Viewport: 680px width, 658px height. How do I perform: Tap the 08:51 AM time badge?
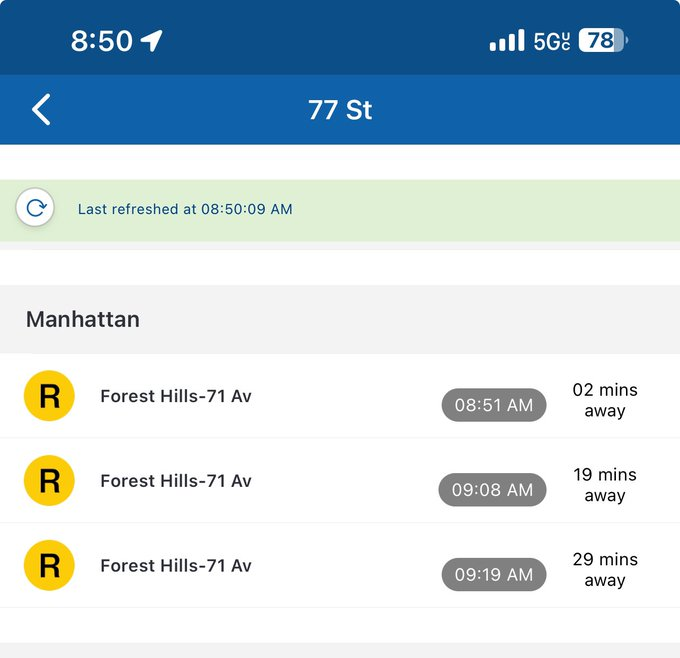click(x=494, y=405)
